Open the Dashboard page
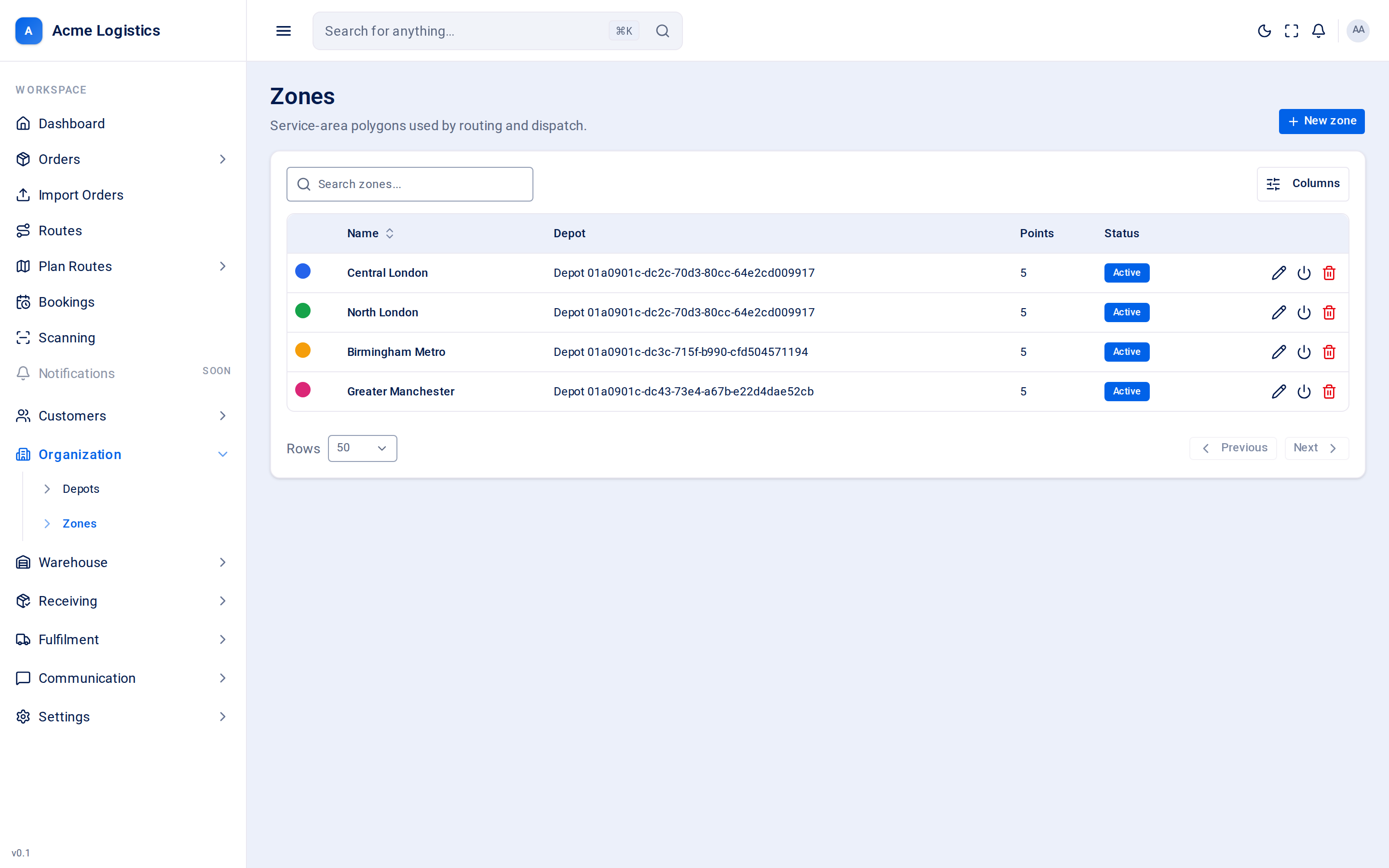Viewport: 1389px width, 868px height. 123,123
